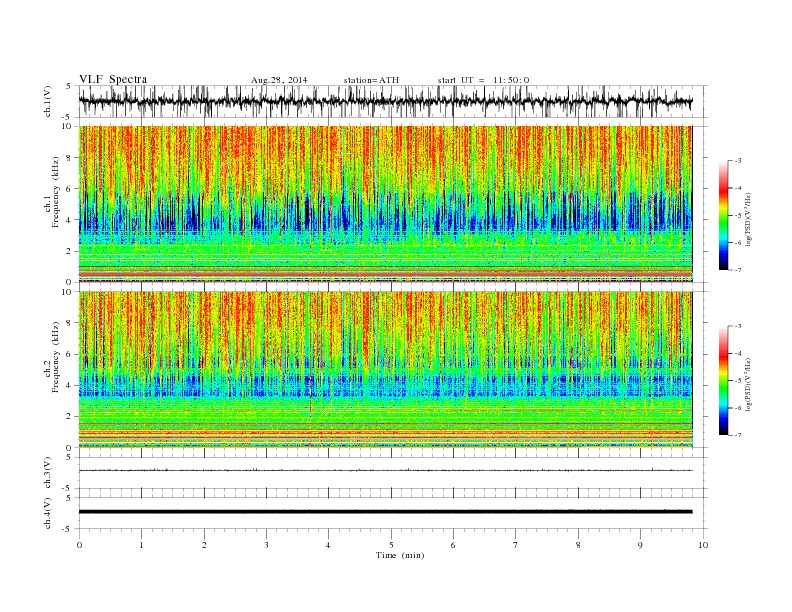792x612 pixels.
Task: Click the "ch.4(V)" axis label
Action: 48,513
